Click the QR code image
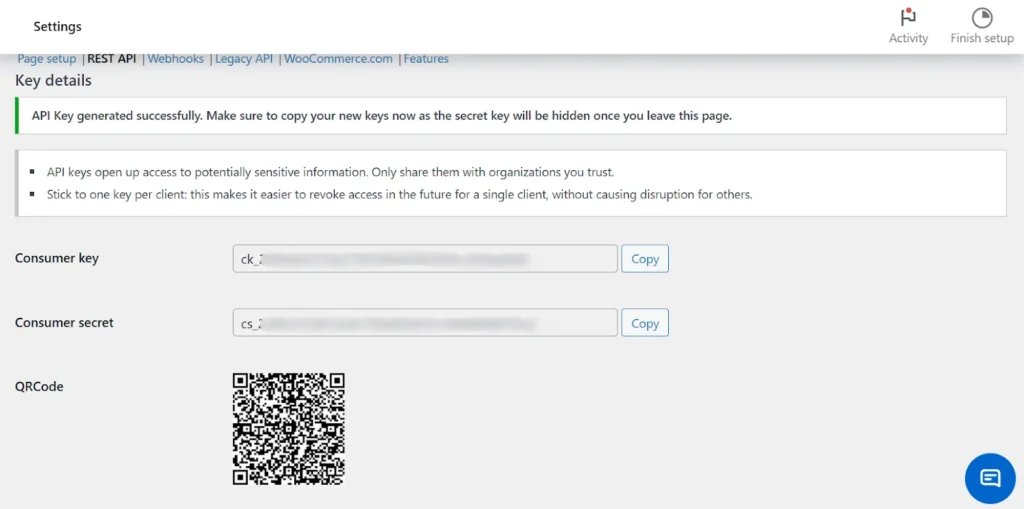1024x509 pixels. [x=289, y=429]
